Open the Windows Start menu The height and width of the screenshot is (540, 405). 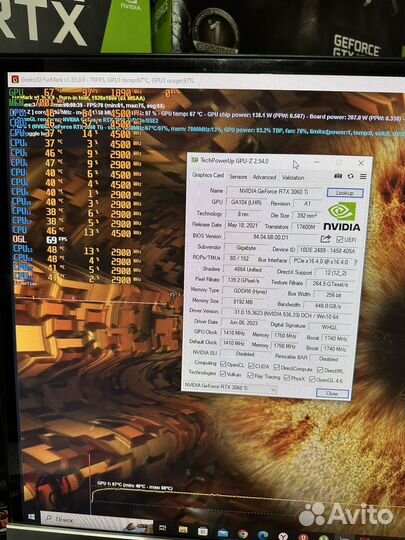[x=31, y=517]
